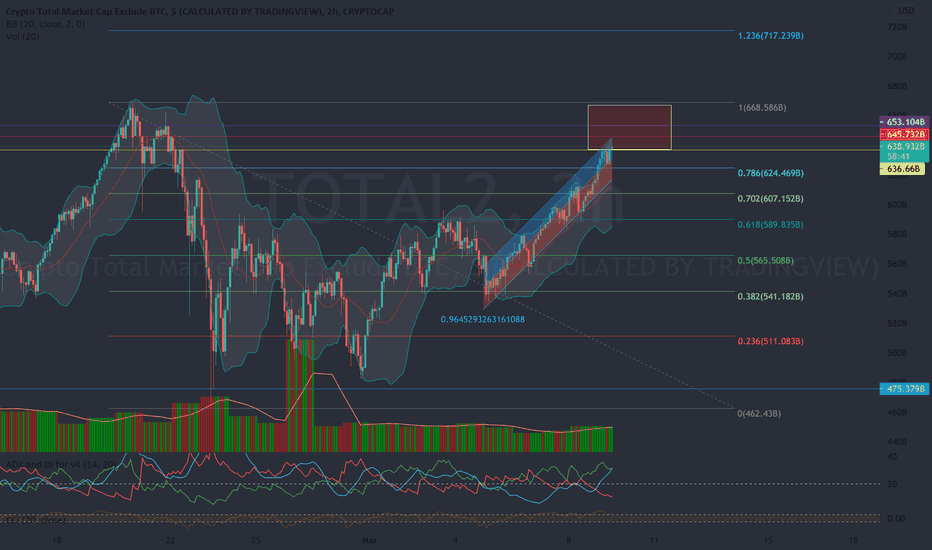Screen dimensions: 932x550
Task: Select the Vol (20) indicator legend
Action: click(x=23, y=36)
